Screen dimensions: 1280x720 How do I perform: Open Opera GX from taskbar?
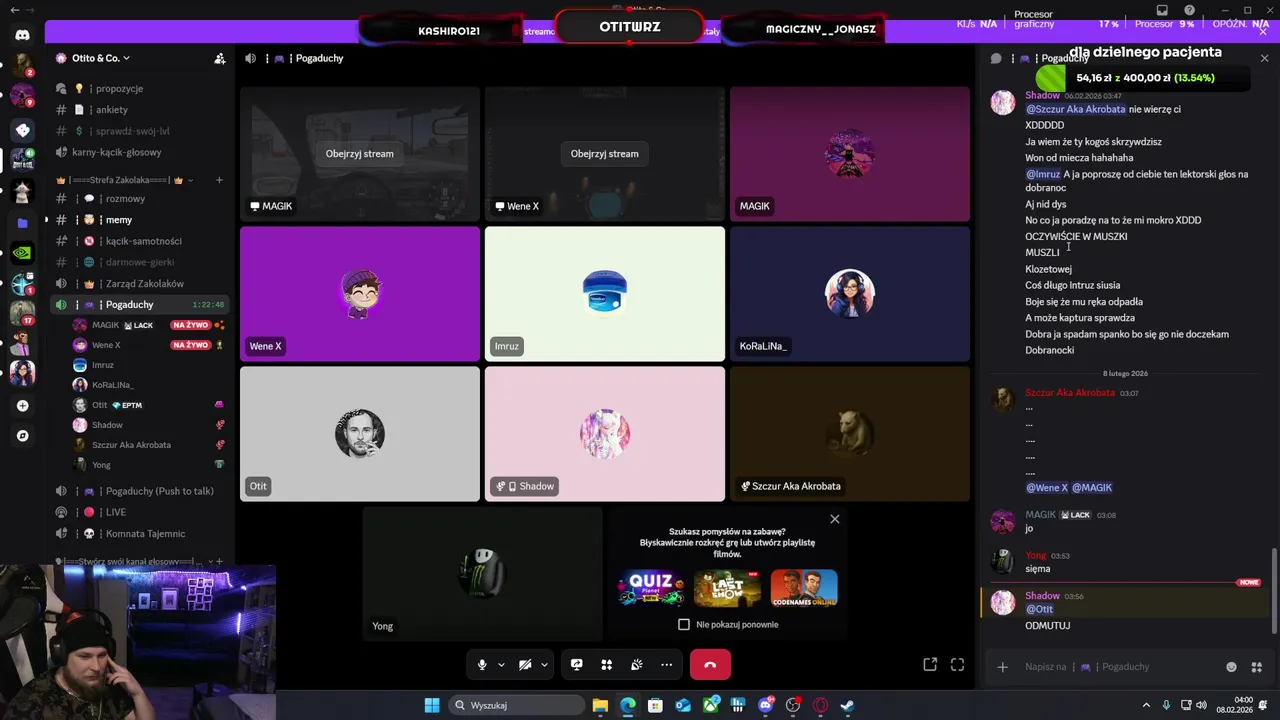[x=820, y=705]
